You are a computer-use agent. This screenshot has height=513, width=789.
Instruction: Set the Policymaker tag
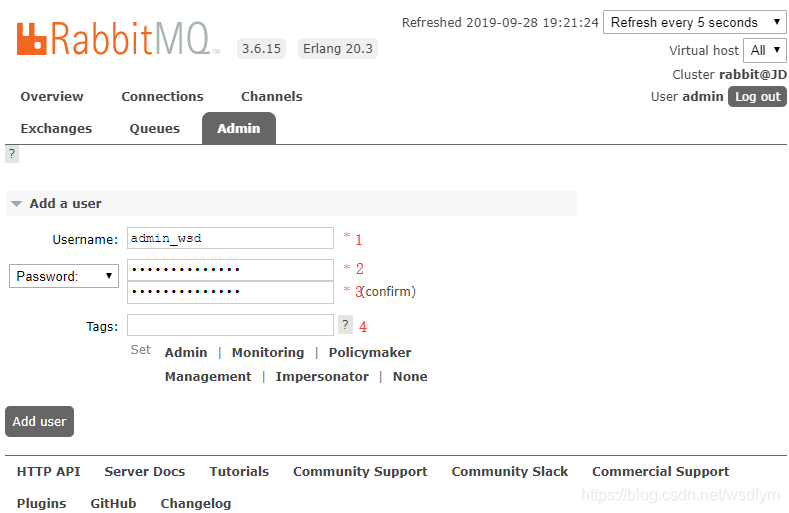click(370, 352)
